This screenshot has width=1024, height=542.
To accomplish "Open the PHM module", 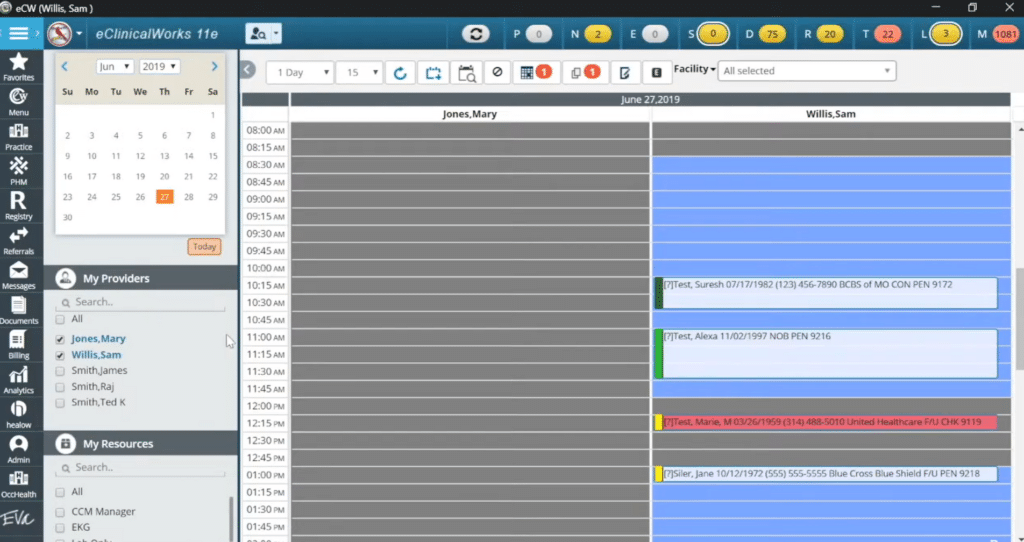I will (18, 171).
